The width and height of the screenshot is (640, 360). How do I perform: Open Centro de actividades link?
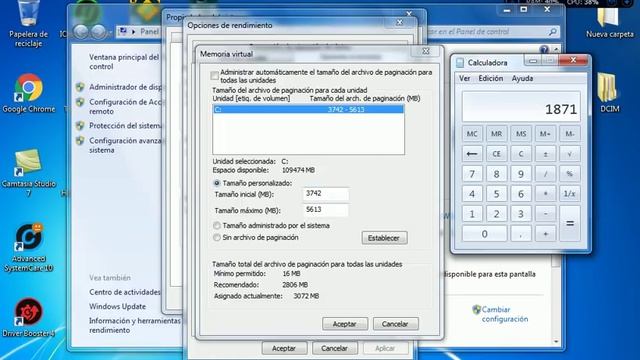(125, 292)
